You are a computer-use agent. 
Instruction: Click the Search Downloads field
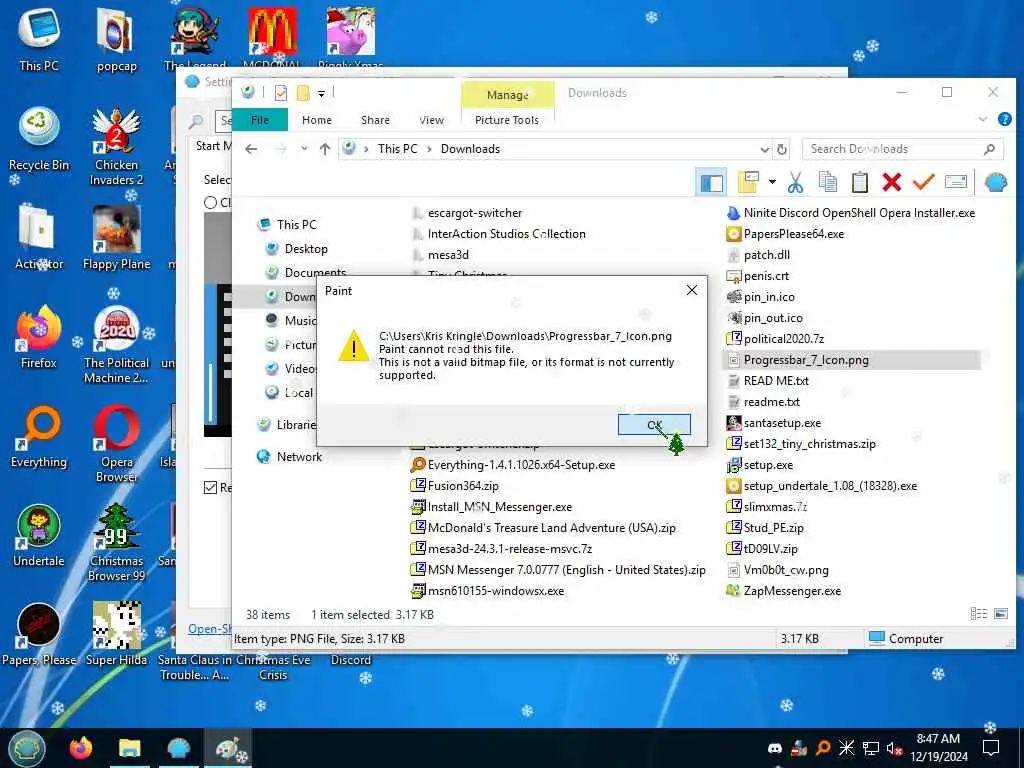[903, 149]
